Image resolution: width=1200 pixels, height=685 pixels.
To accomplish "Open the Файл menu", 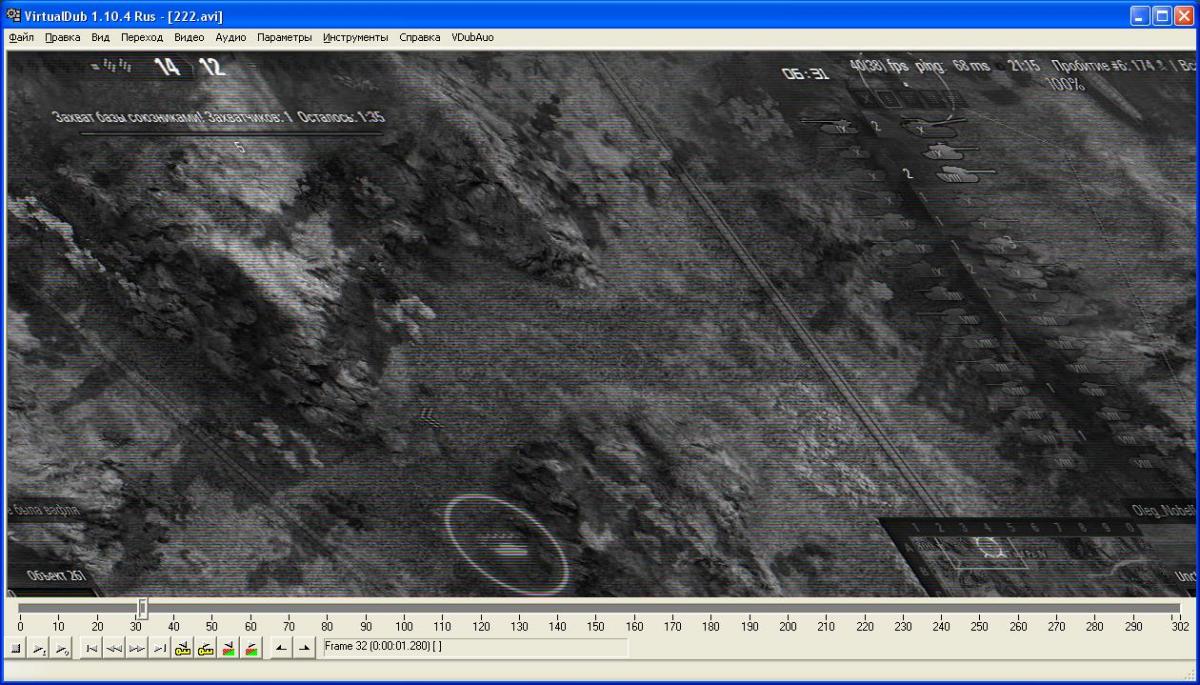I will (x=21, y=37).
